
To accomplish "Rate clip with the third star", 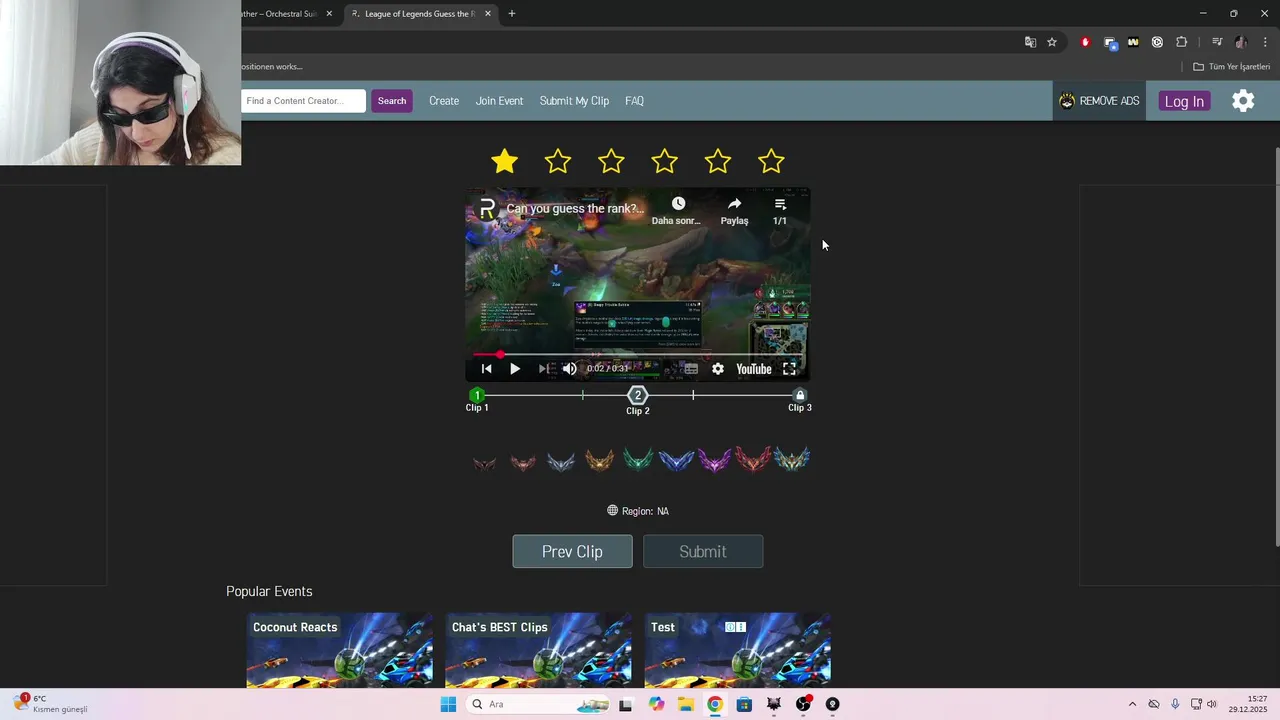I will (611, 161).
